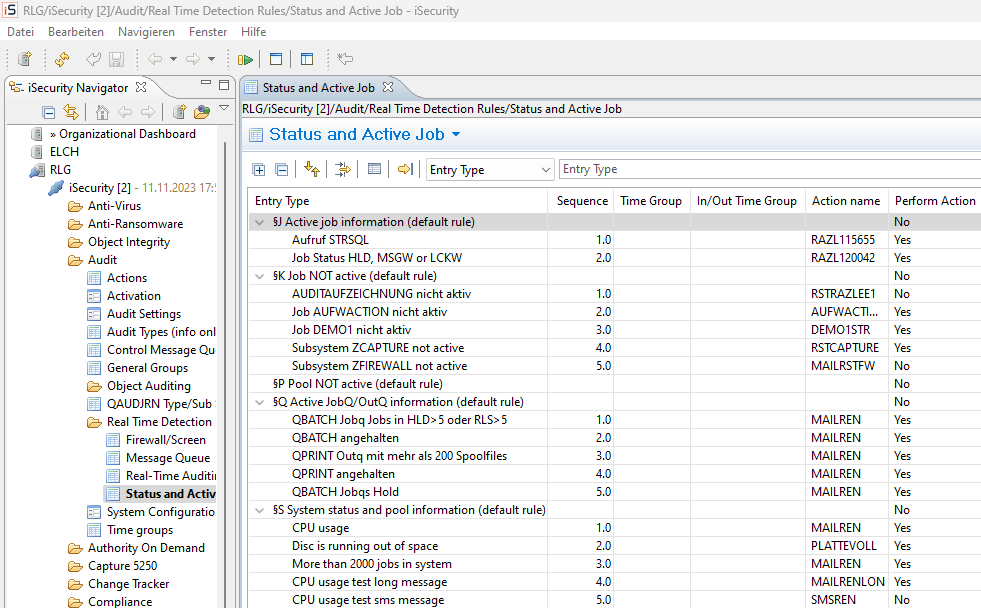
Task: Click the folder with globe Navigator icon
Action: click(202, 113)
